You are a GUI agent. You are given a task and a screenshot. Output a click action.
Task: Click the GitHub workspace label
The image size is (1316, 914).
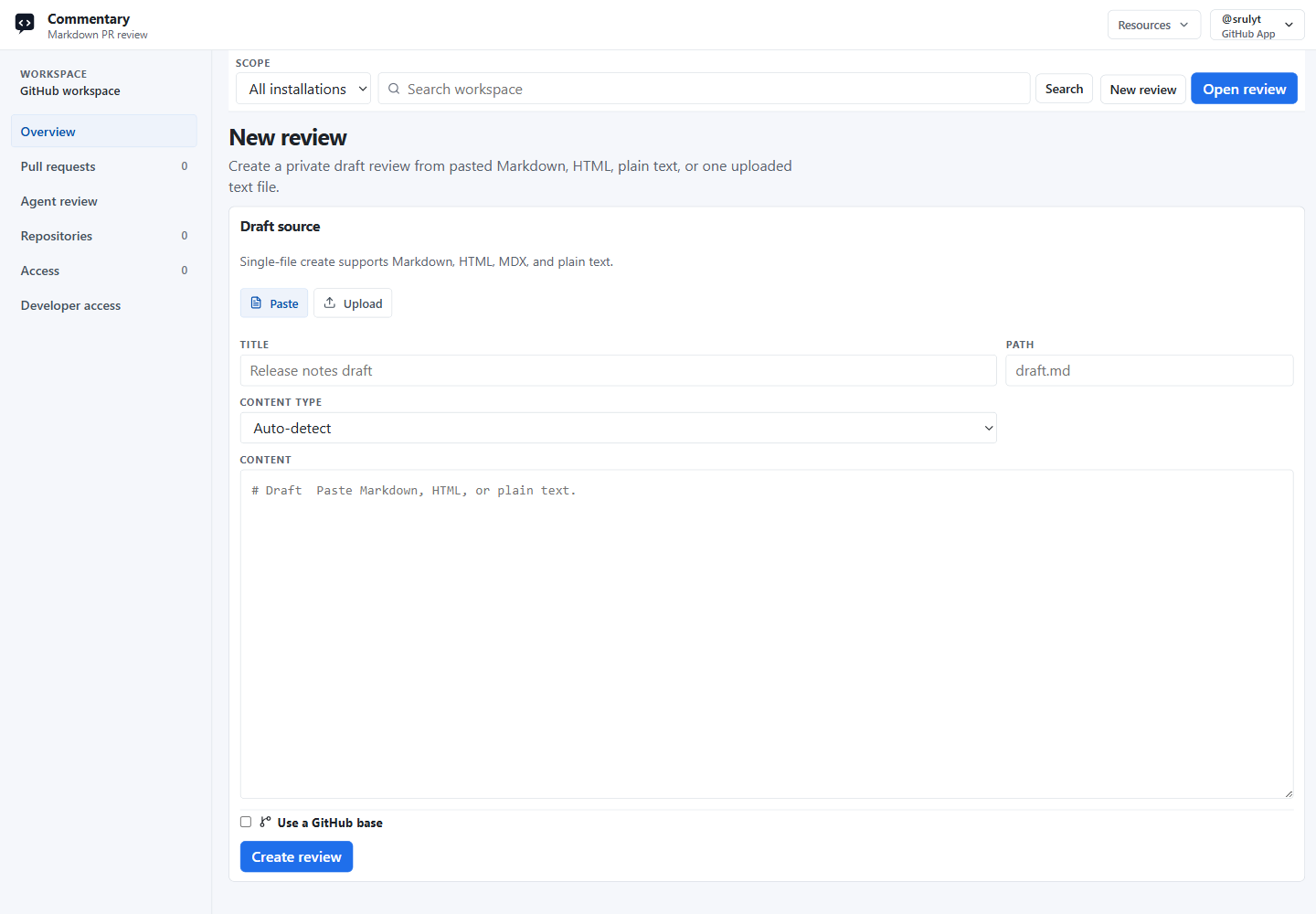(70, 91)
